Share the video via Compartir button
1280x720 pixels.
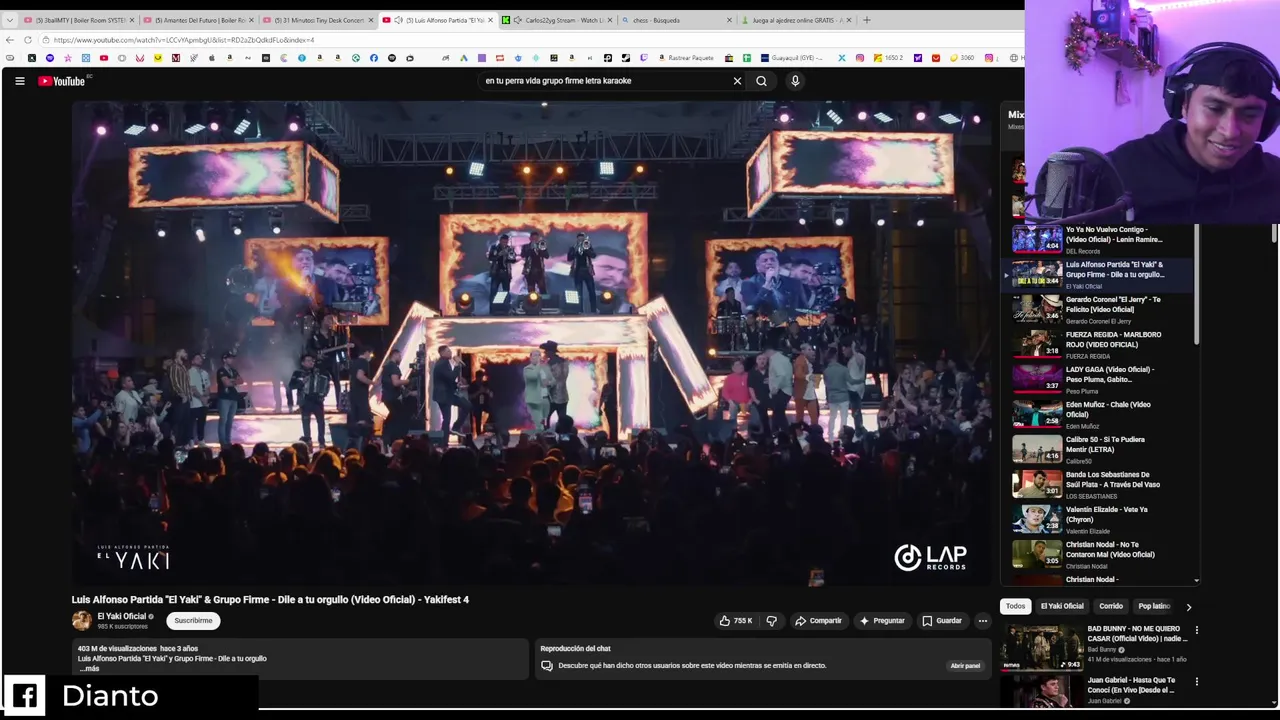click(818, 621)
